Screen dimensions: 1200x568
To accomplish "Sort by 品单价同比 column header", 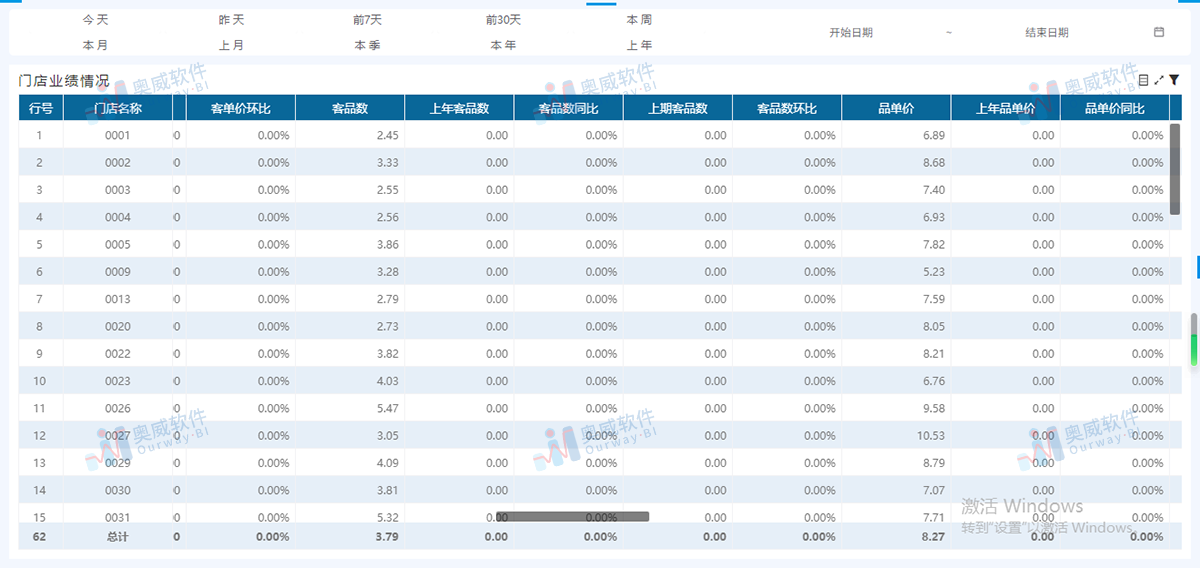I will [1115, 108].
